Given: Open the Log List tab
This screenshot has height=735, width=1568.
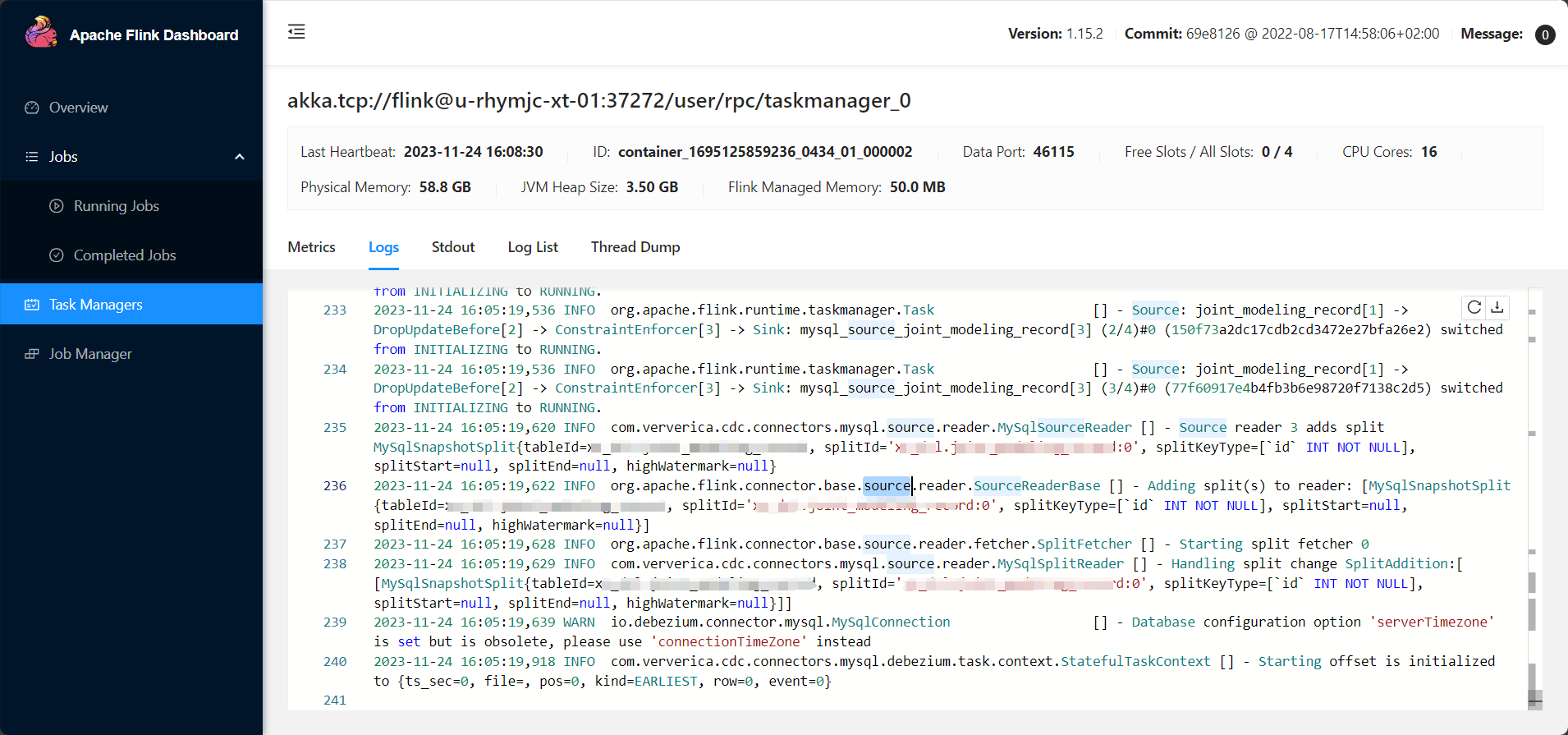Looking at the screenshot, I should click(533, 247).
